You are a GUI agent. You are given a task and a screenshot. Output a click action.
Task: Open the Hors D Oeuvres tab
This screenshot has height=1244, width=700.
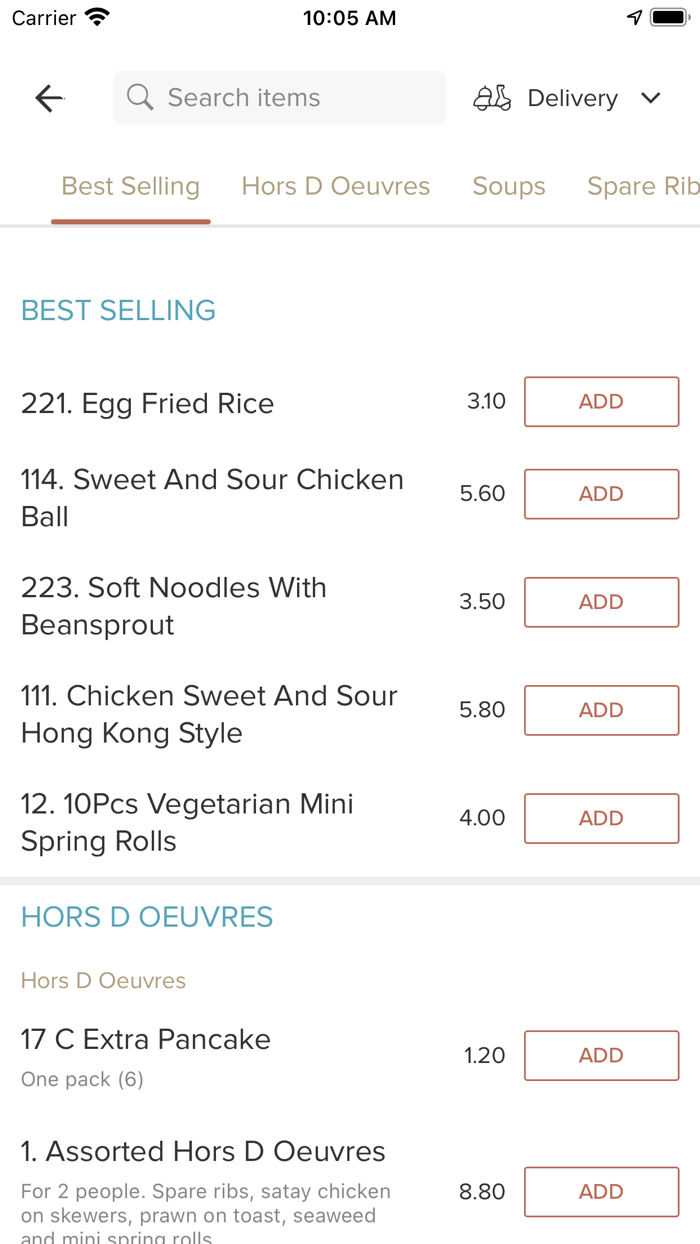[x=335, y=186]
